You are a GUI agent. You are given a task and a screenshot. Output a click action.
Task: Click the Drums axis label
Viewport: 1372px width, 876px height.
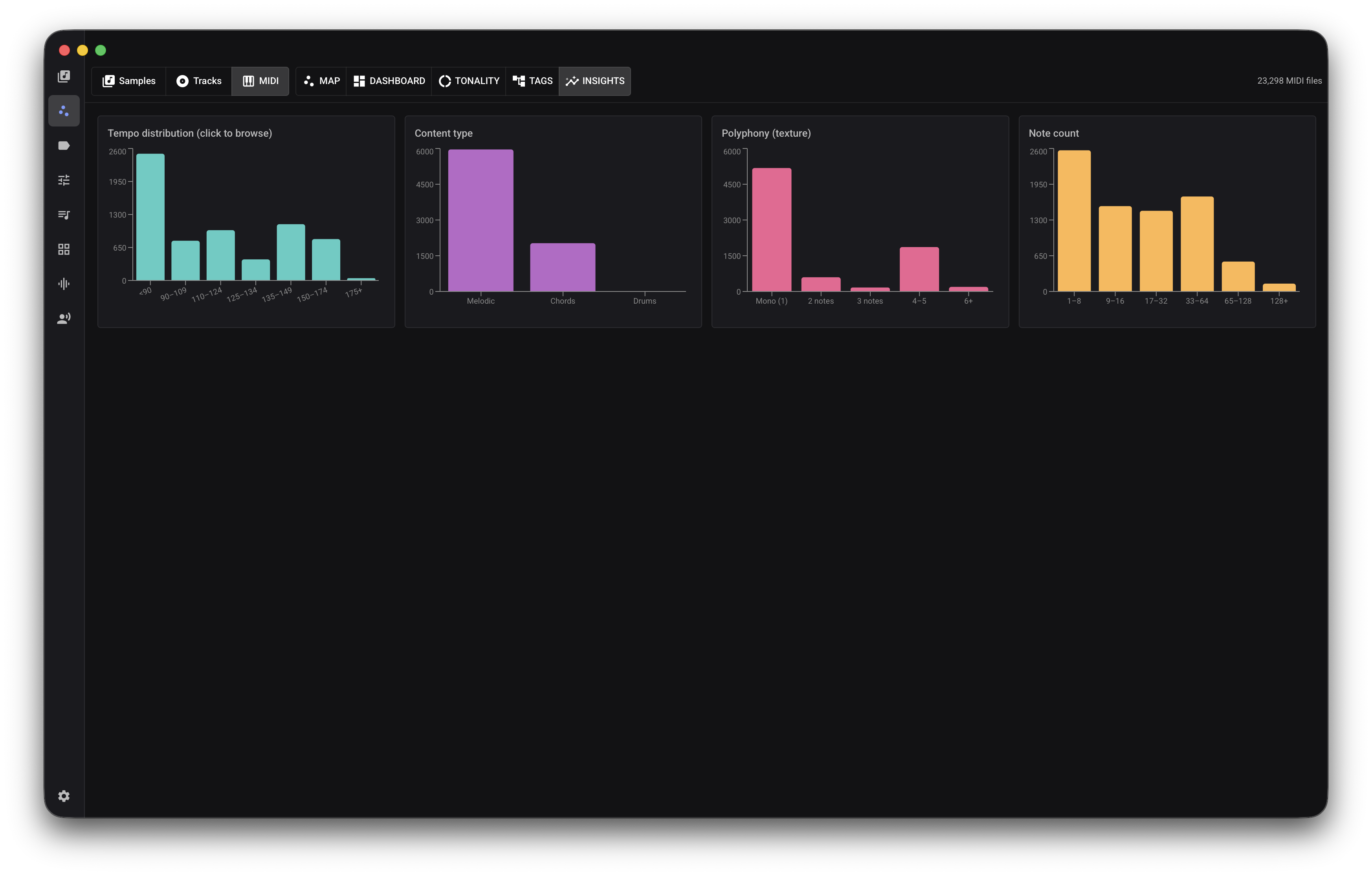[645, 301]
